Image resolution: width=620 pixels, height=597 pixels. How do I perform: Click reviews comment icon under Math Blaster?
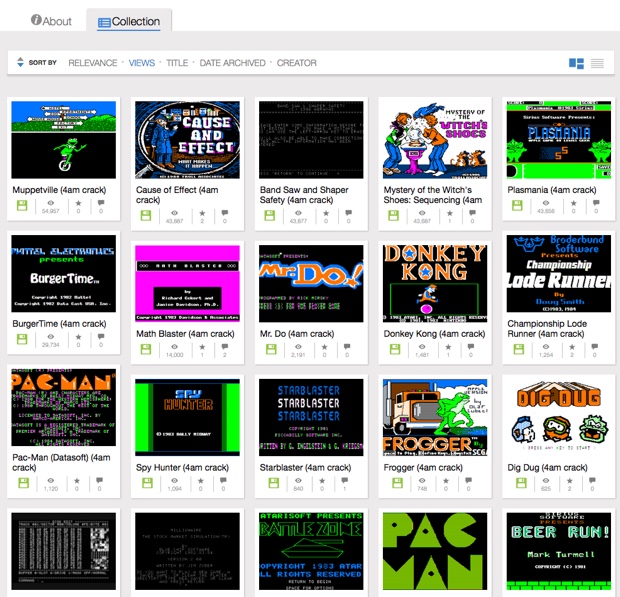coord(225,347)
